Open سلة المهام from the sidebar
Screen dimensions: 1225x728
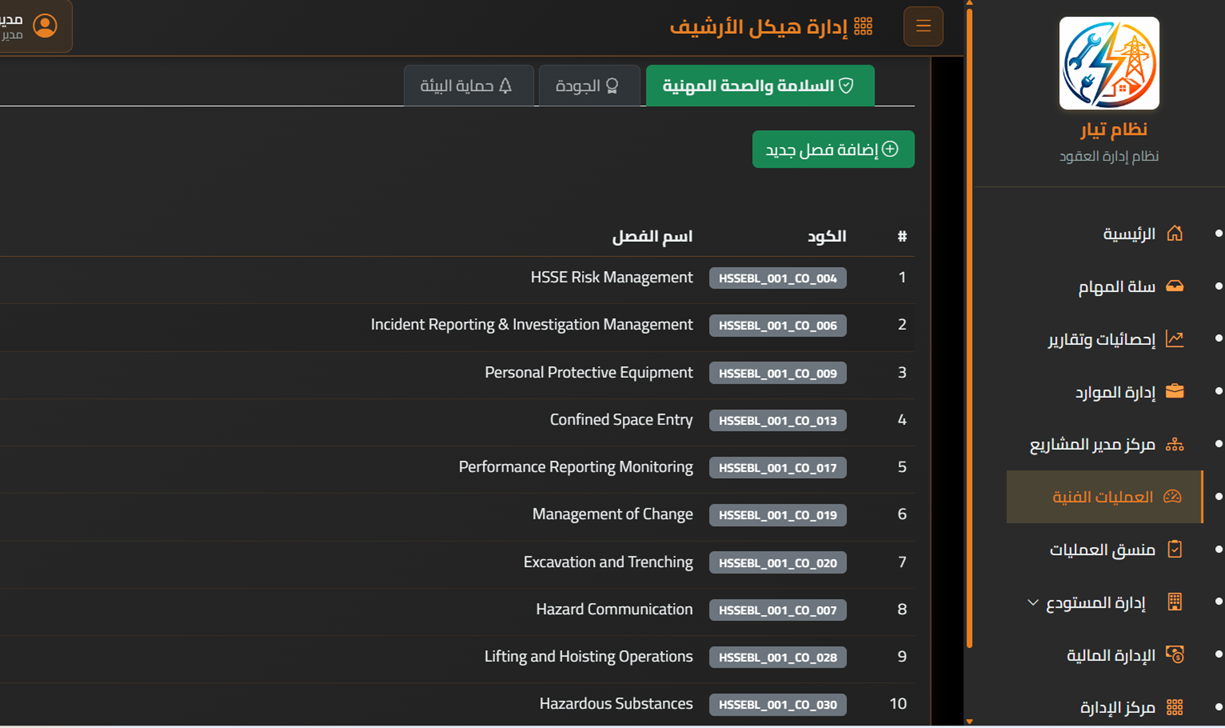click(1116, 287)
